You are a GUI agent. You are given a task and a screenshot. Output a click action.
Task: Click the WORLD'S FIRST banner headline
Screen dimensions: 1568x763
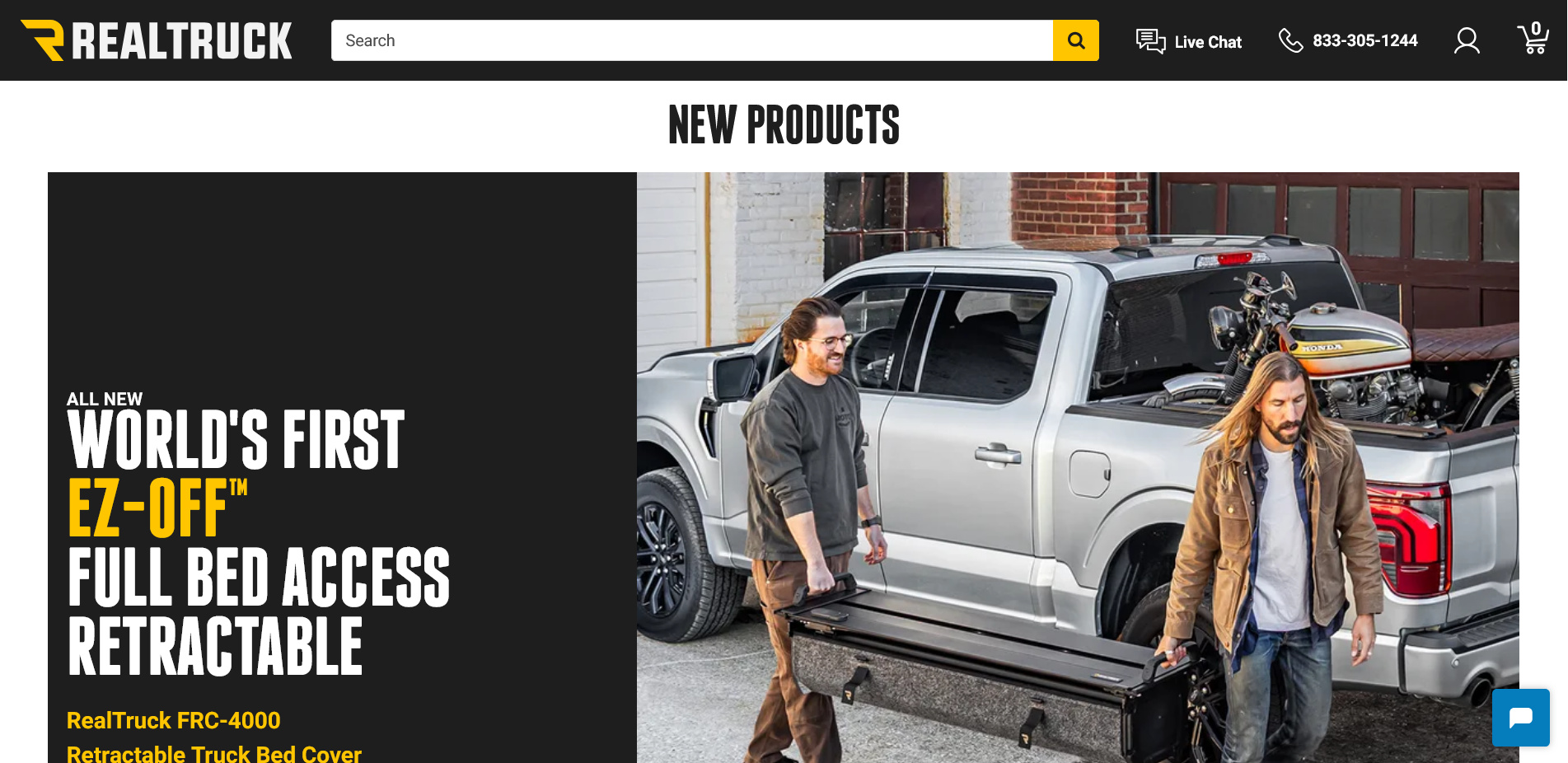coord(236,441)
